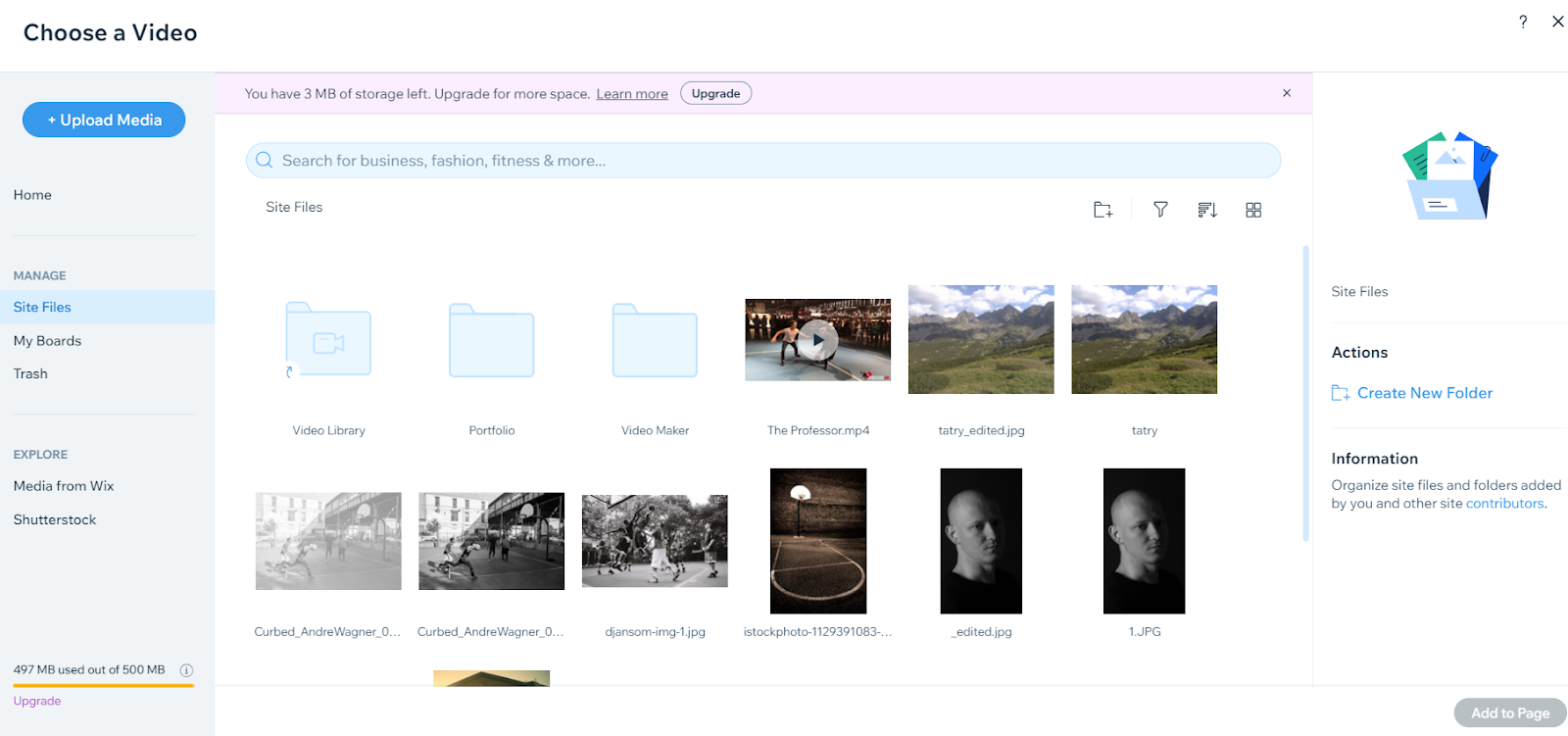
Task: Click the purple Upgrade link in sidebar
Action: pyautogui.click(x=37, y=701)
